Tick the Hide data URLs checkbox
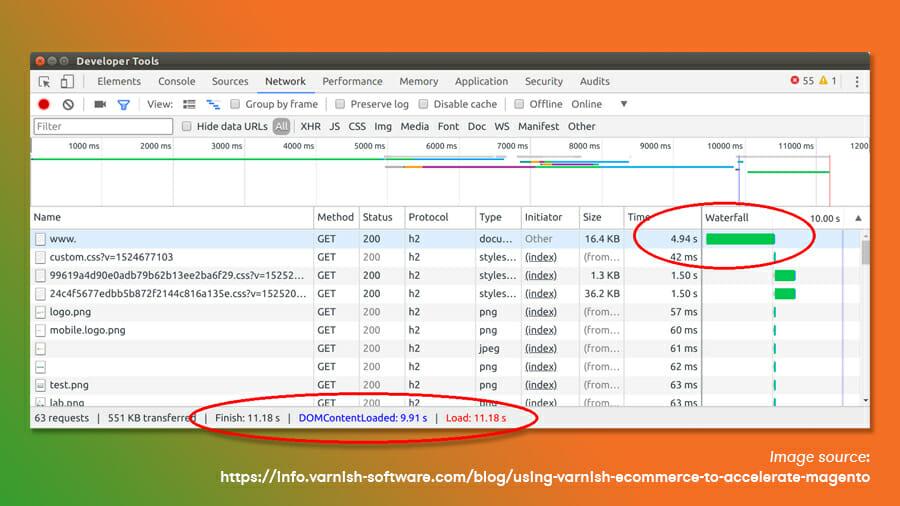Screen dimensions: 900x506 coord(187,127)
